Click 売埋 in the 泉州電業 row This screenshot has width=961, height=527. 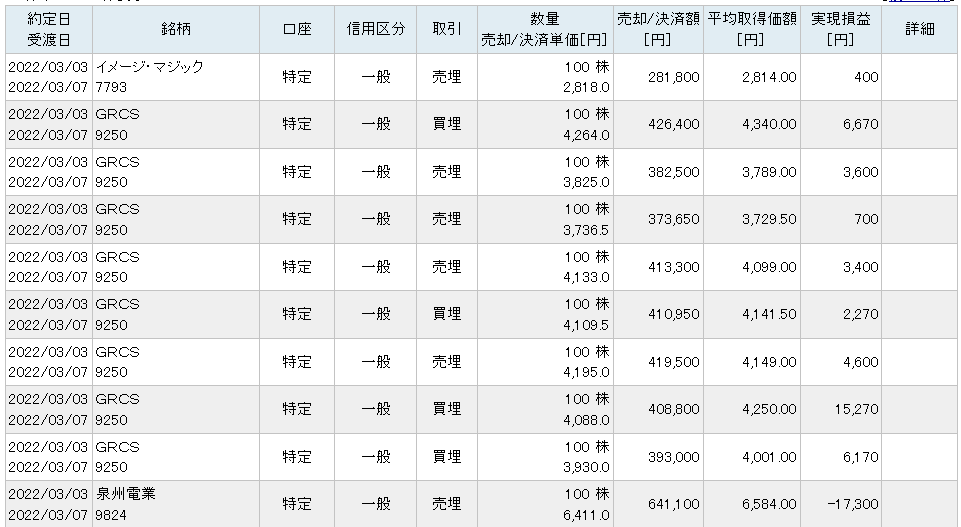tap(447, 504)
